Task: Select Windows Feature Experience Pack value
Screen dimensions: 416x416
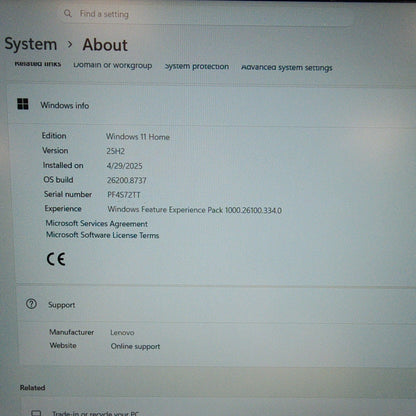Action: click(x=195, y=210)
